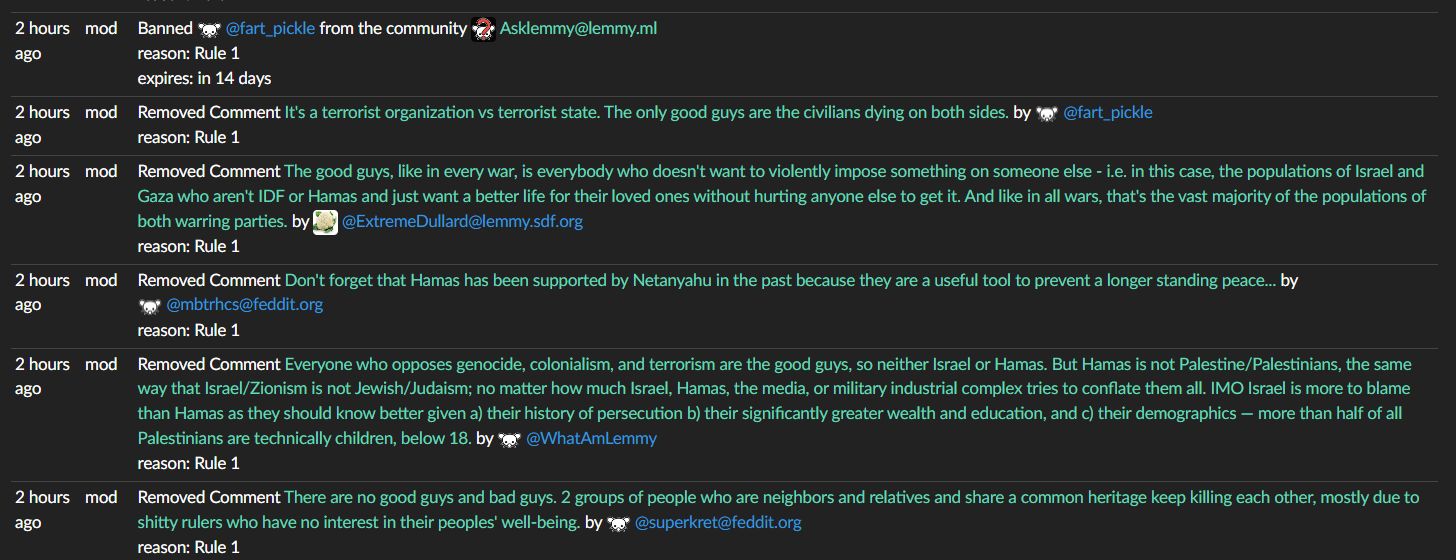Visit the @superkret@feddit.org user link
The height and width of the screenshot is (560, 1456).
[718, 523]
